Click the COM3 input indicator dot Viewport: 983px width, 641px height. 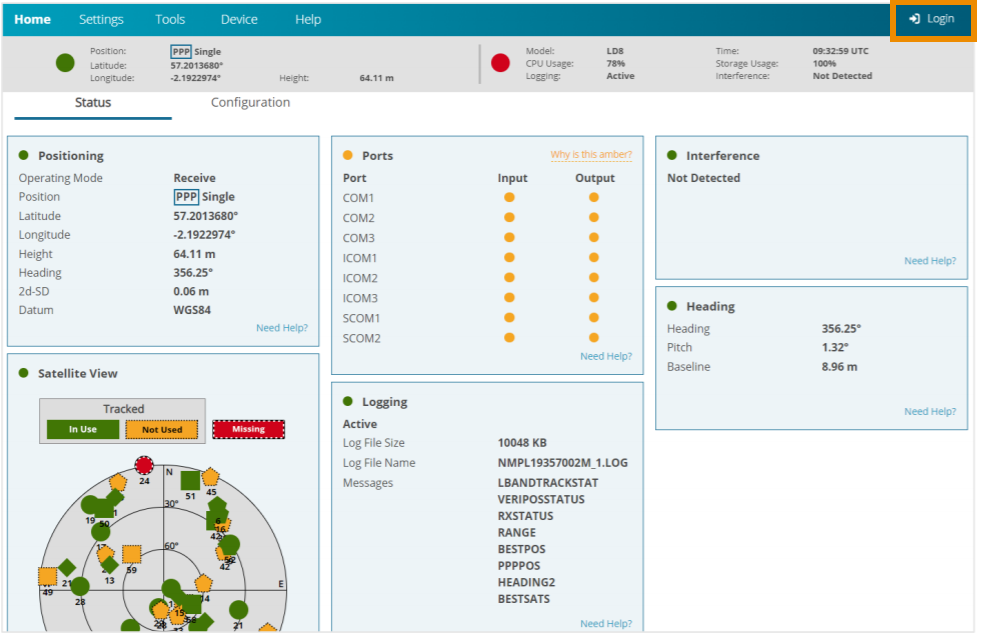[510, 238]
